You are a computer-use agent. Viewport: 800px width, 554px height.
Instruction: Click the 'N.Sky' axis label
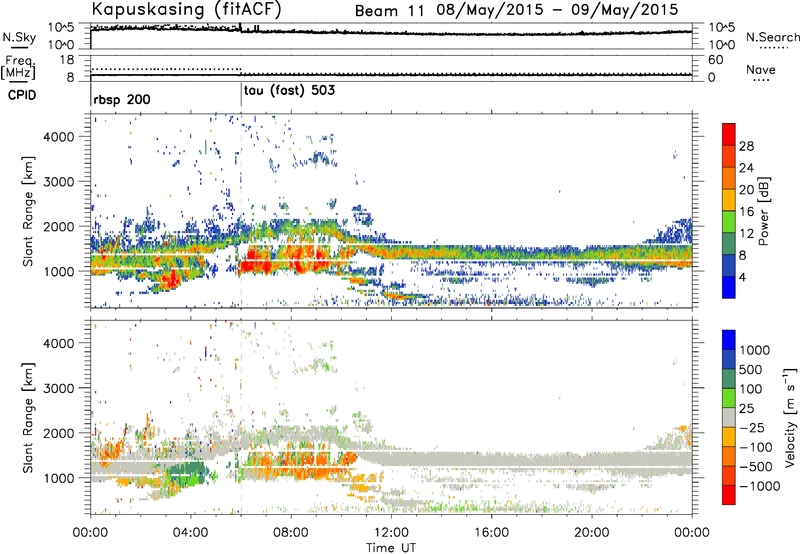pyautogui.click(x=19, y=37)
